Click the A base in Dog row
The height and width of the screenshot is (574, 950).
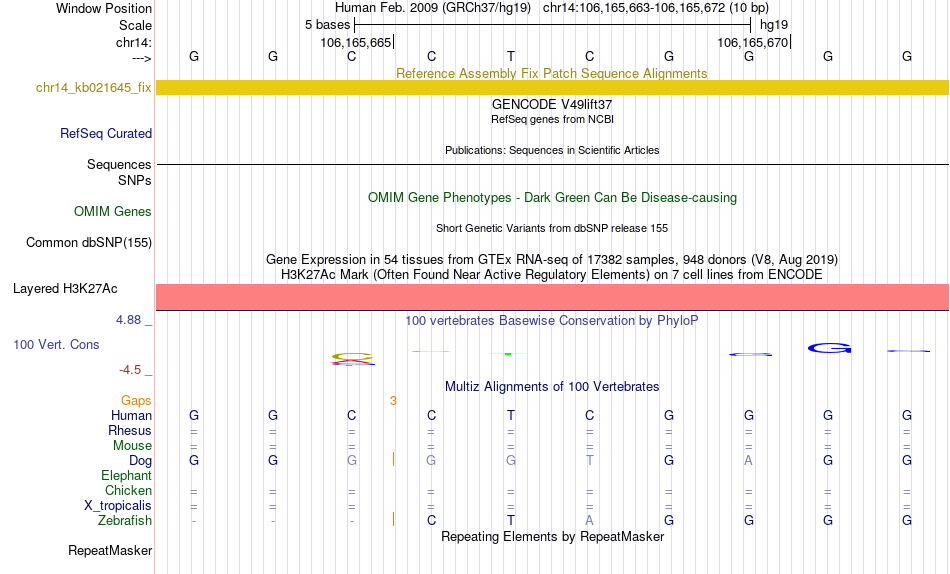748,460
